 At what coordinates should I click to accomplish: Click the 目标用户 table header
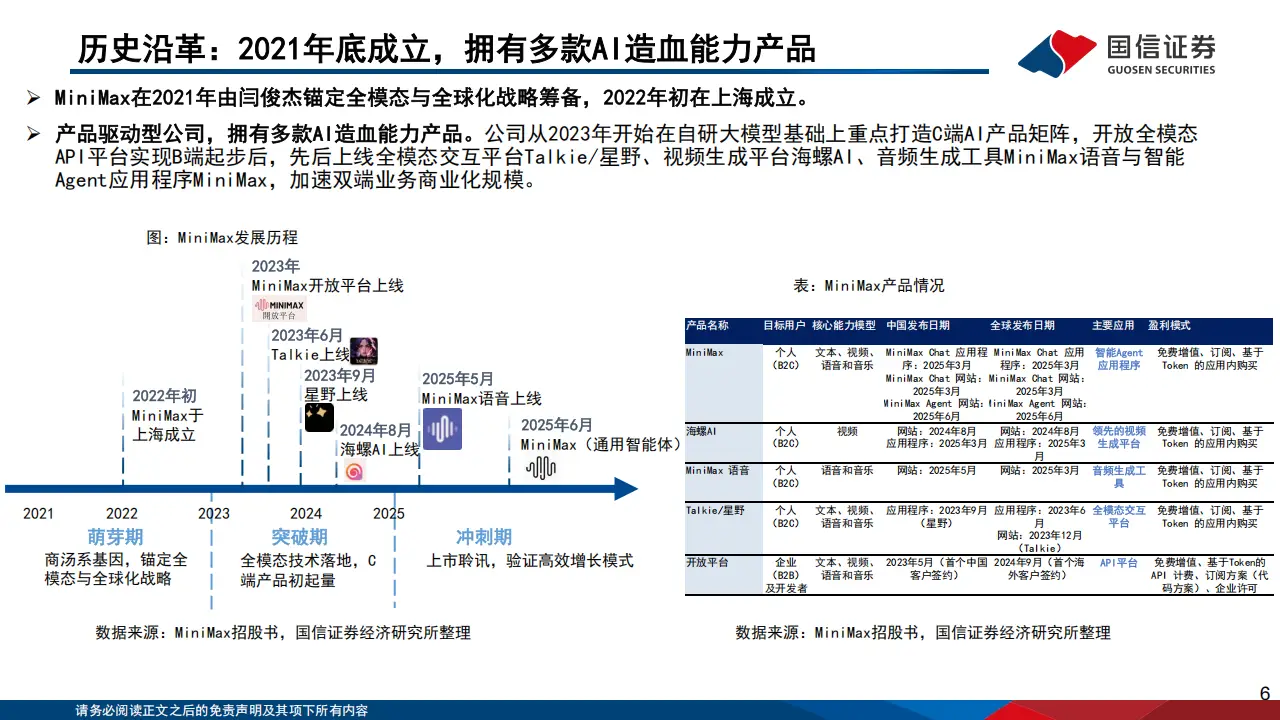pyautogui.click(x=785, y=326)
